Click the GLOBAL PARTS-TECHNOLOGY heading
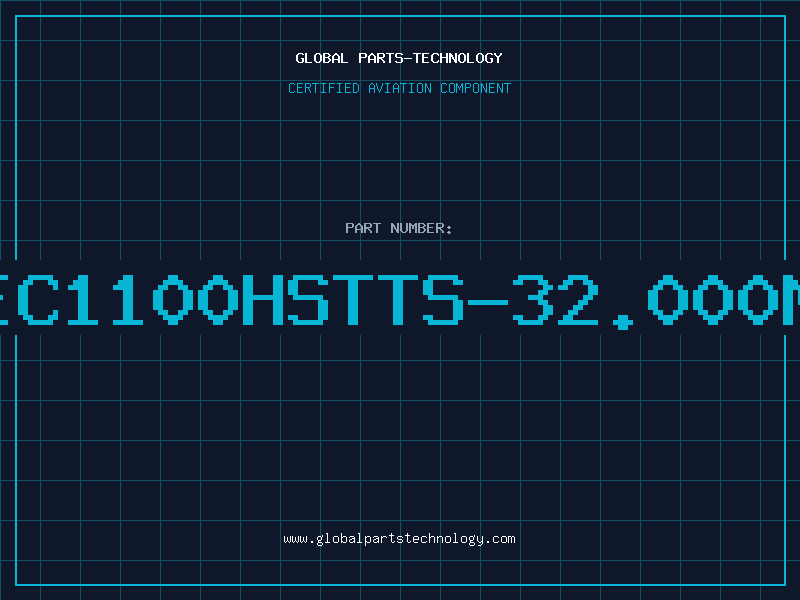Image resolution: width=800 pixels, height=600 pixels. click(x=399, y=58)
